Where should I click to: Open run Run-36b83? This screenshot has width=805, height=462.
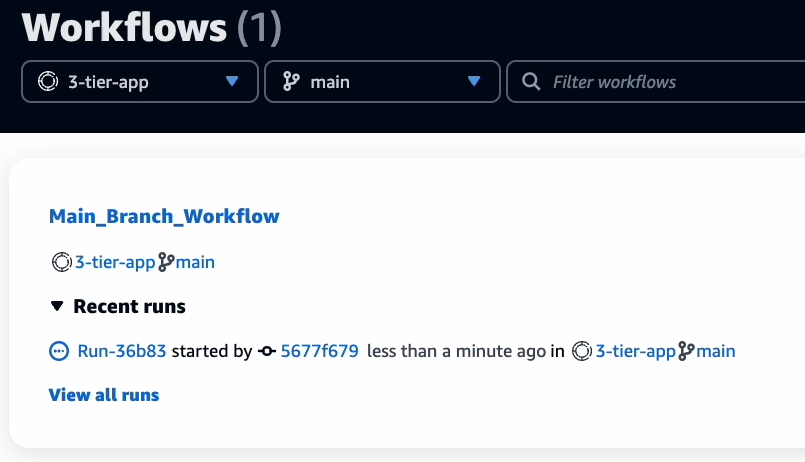[122, 351]
